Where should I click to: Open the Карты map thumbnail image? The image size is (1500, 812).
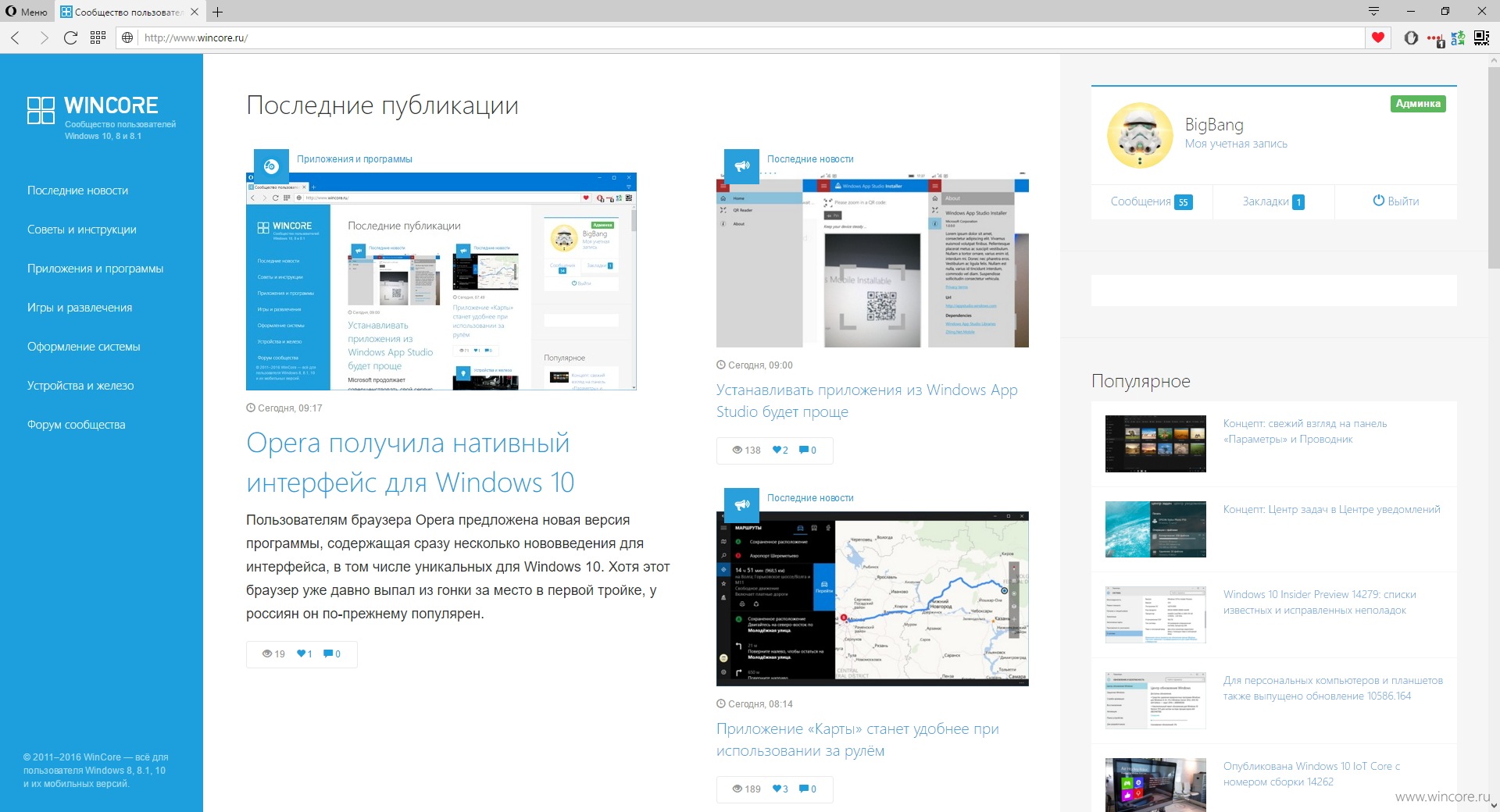873,599
